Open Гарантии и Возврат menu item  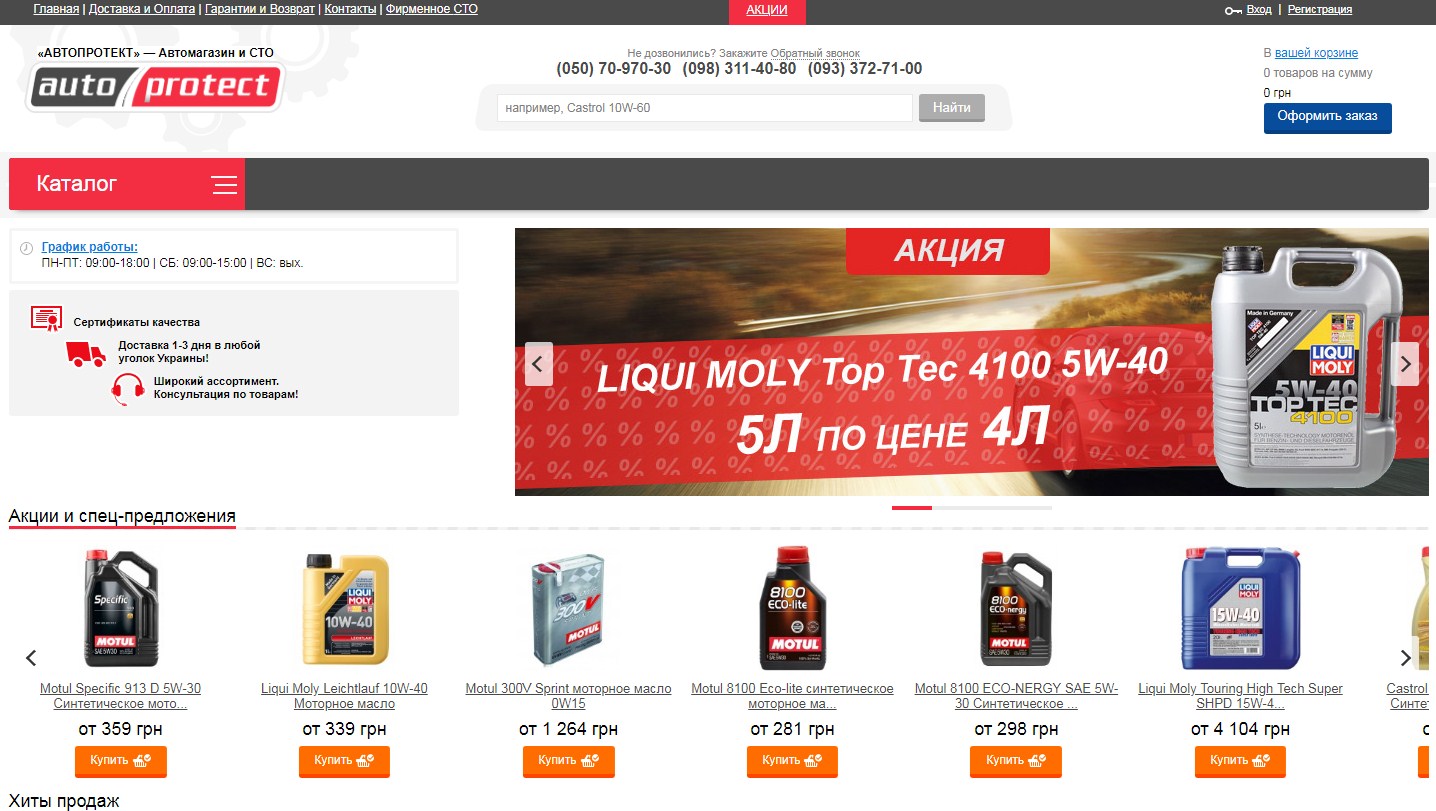pos(260,9)
